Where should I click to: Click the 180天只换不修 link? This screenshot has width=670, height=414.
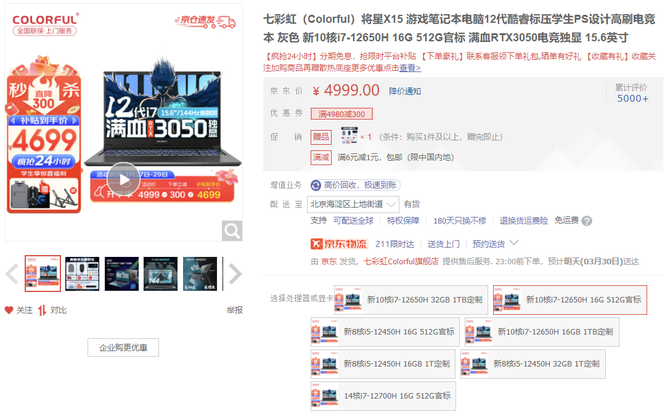460,220
